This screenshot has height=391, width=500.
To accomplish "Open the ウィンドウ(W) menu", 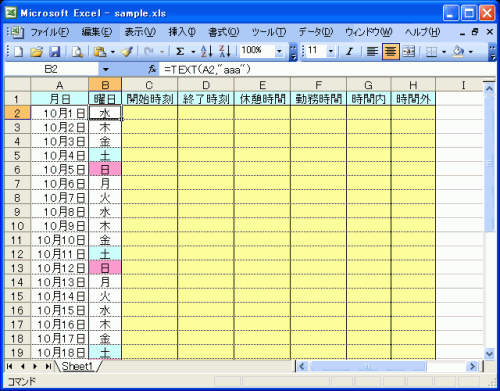I will (369, 32).
